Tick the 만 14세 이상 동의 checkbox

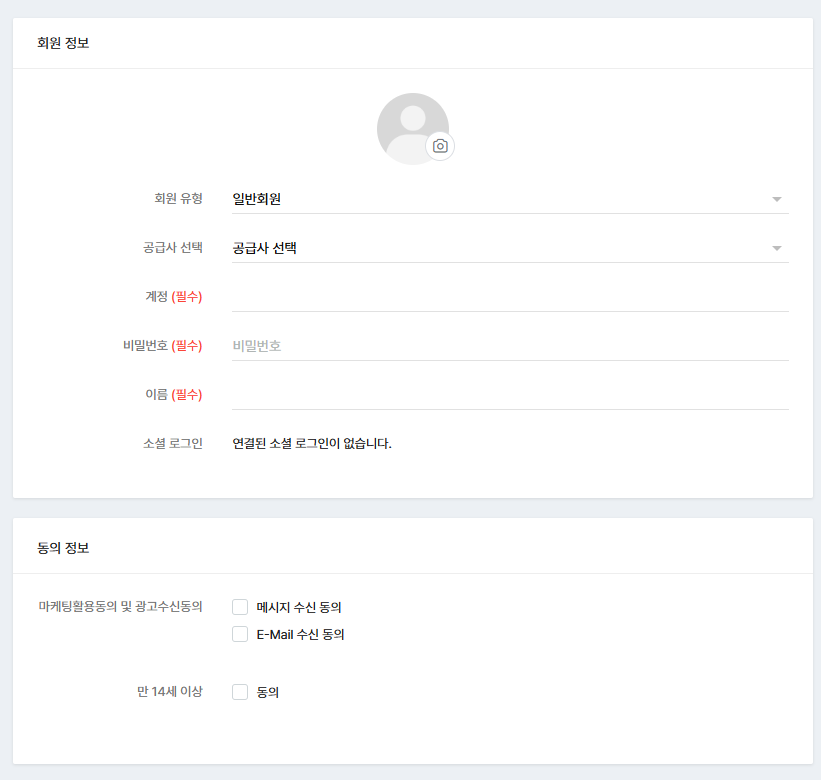[x=240, y=692]
